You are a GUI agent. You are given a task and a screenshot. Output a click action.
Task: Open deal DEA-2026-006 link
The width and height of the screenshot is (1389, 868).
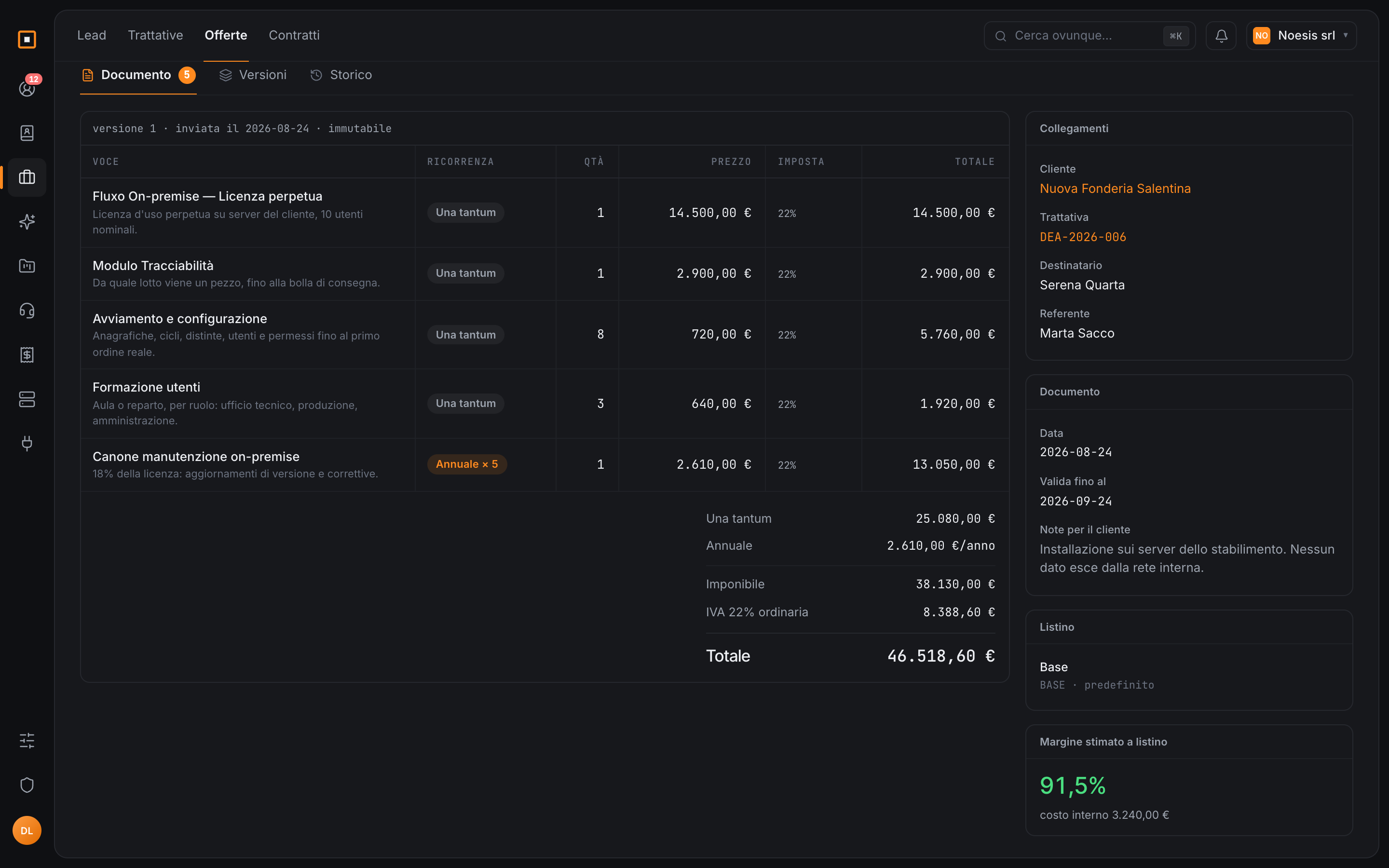(1082, 237)
